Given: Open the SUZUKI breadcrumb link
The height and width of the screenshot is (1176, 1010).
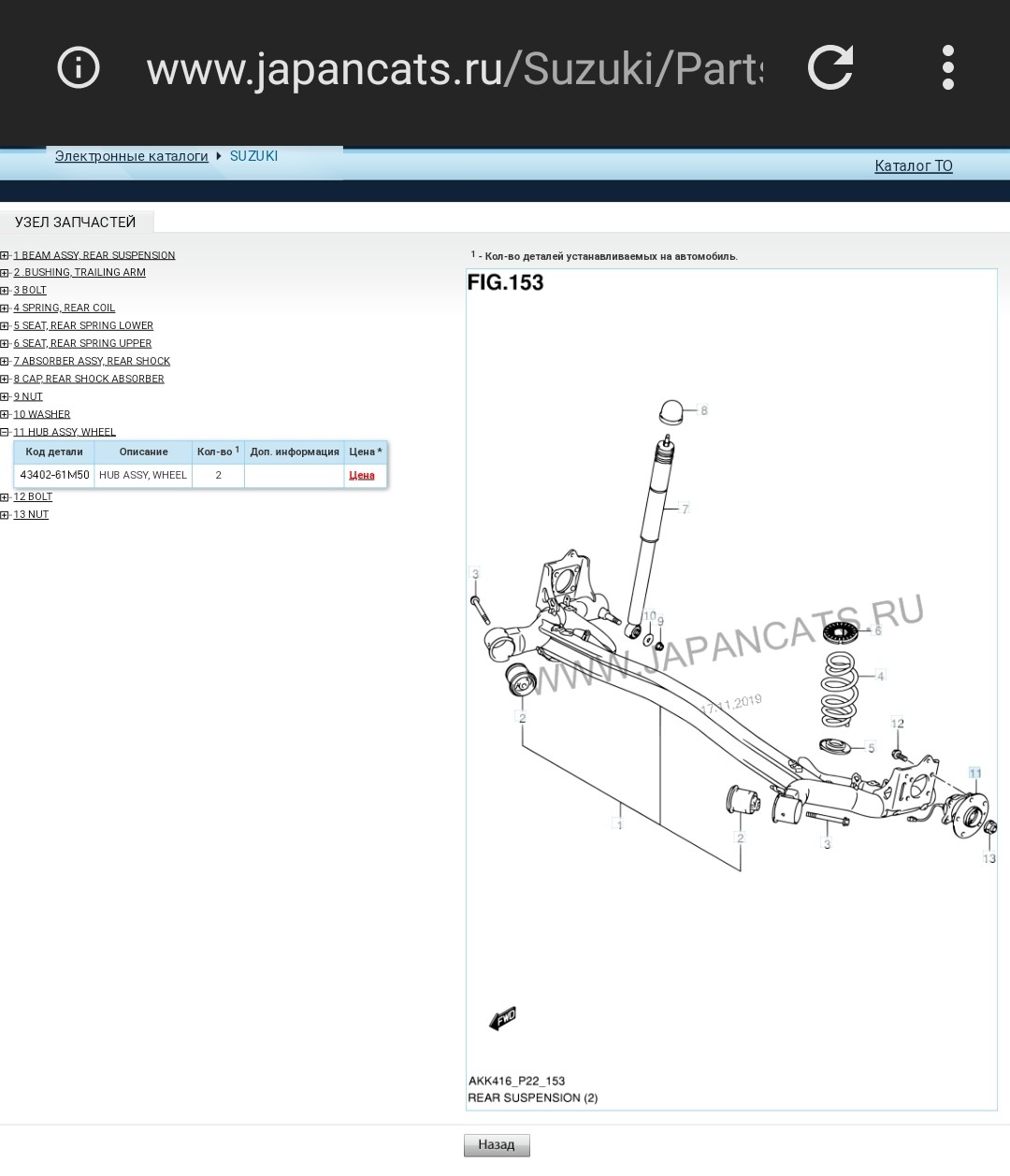Looking at the screenshot, I should tap(253, 156).
